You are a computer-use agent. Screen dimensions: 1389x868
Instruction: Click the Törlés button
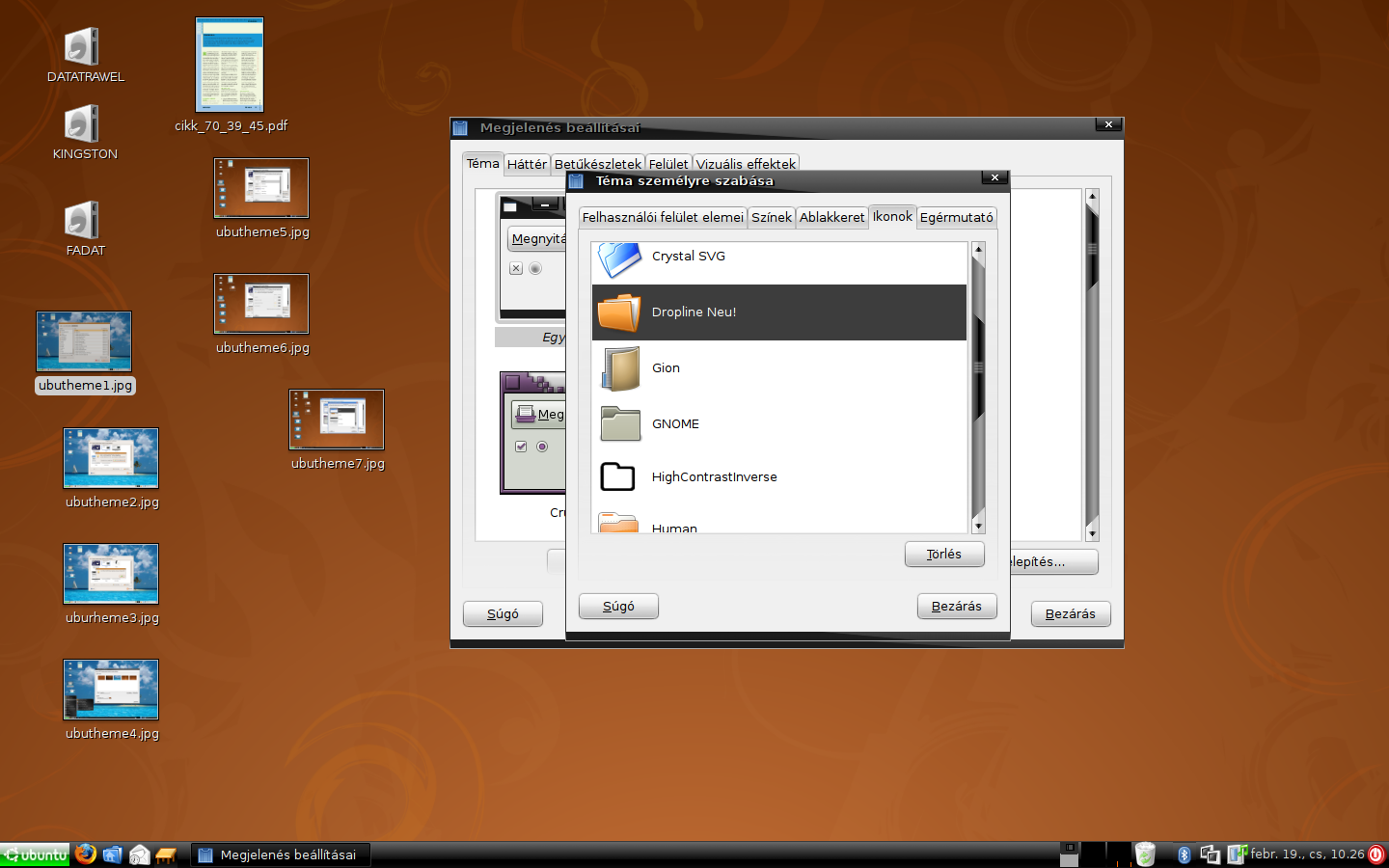tap(944, 554)
